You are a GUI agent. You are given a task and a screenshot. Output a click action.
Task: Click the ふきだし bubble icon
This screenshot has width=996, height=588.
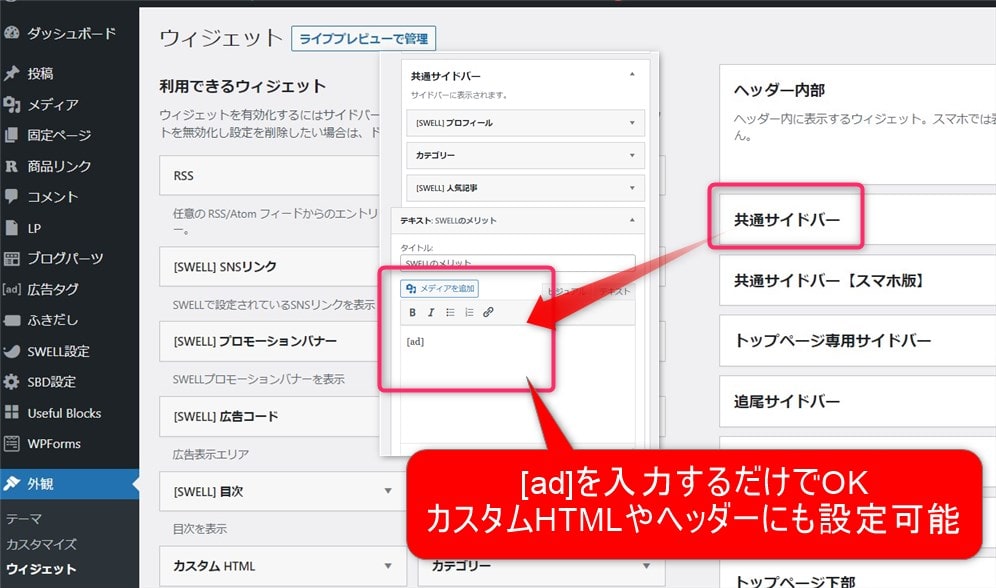(x=11, y=320)
